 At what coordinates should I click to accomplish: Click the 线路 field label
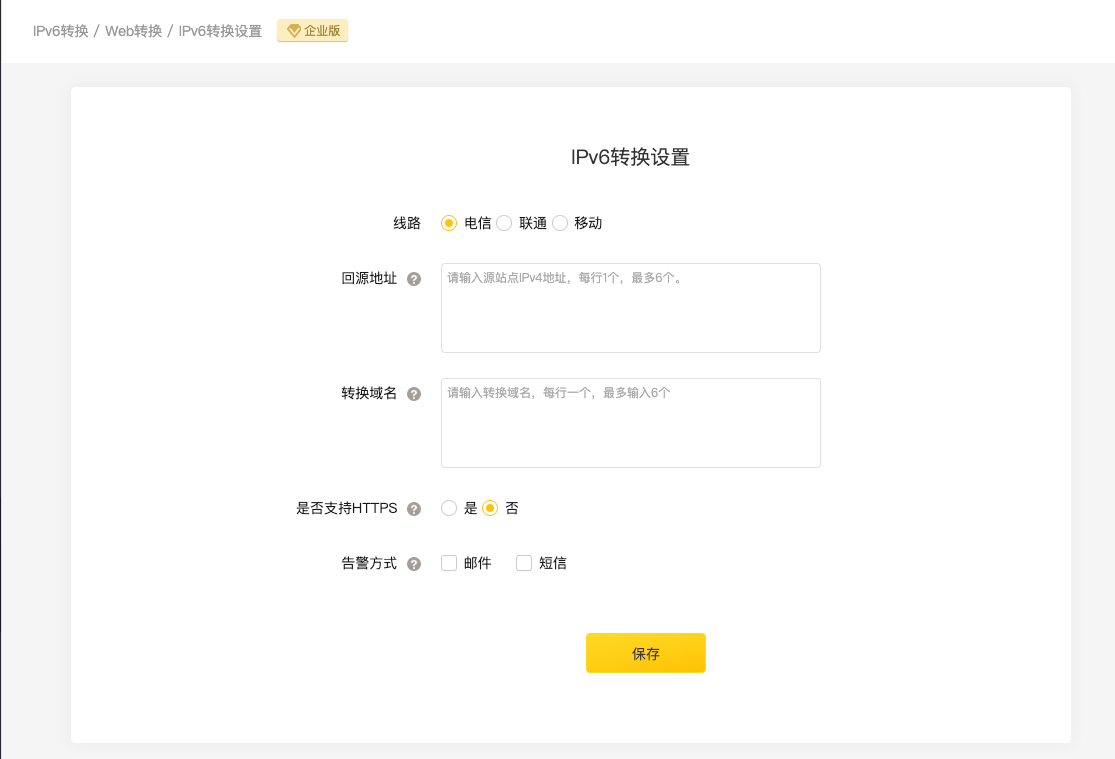(x=407, y=223)
